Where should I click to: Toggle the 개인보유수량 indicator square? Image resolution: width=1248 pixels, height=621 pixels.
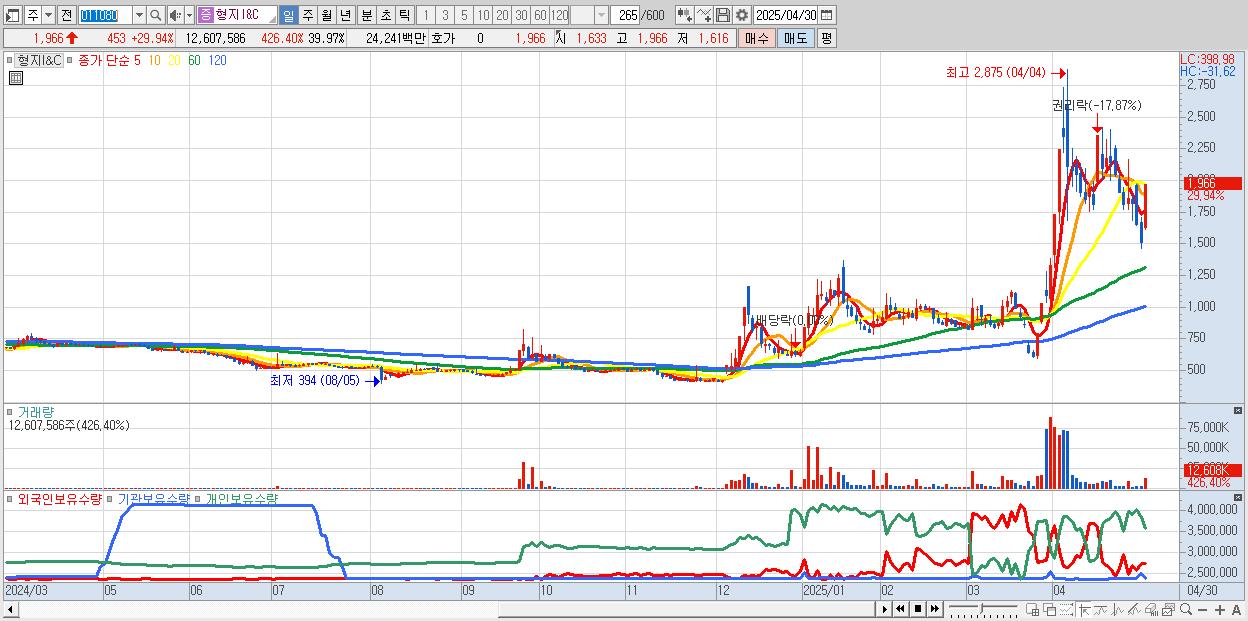[198, 498]
